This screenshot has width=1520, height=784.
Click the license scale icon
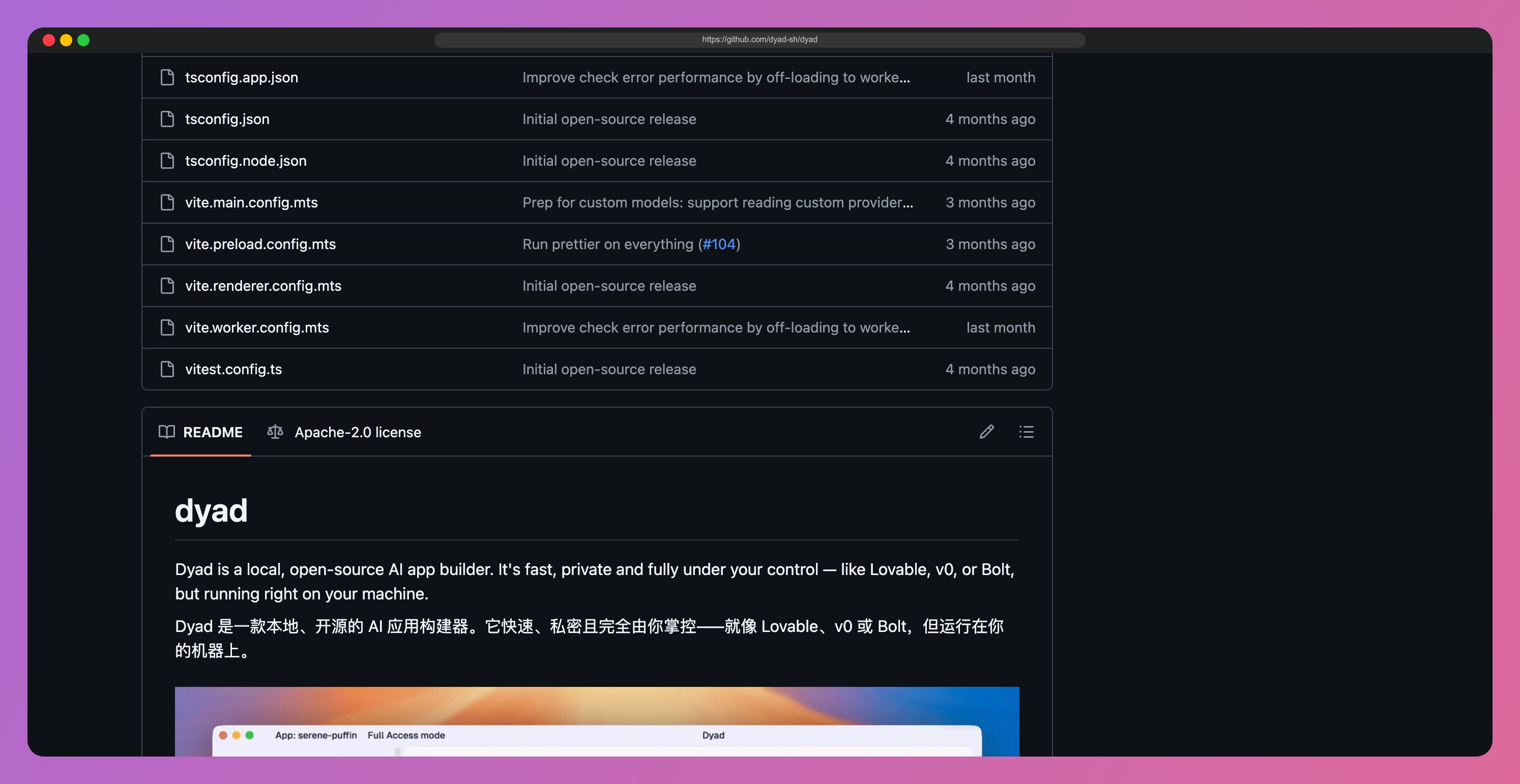(275, 432)
